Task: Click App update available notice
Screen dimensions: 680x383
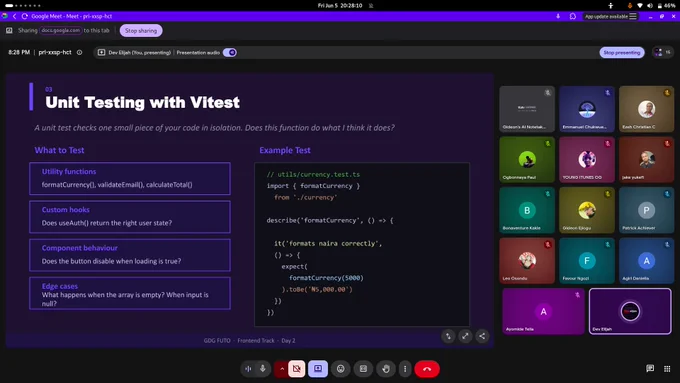Action: (606, 16)
